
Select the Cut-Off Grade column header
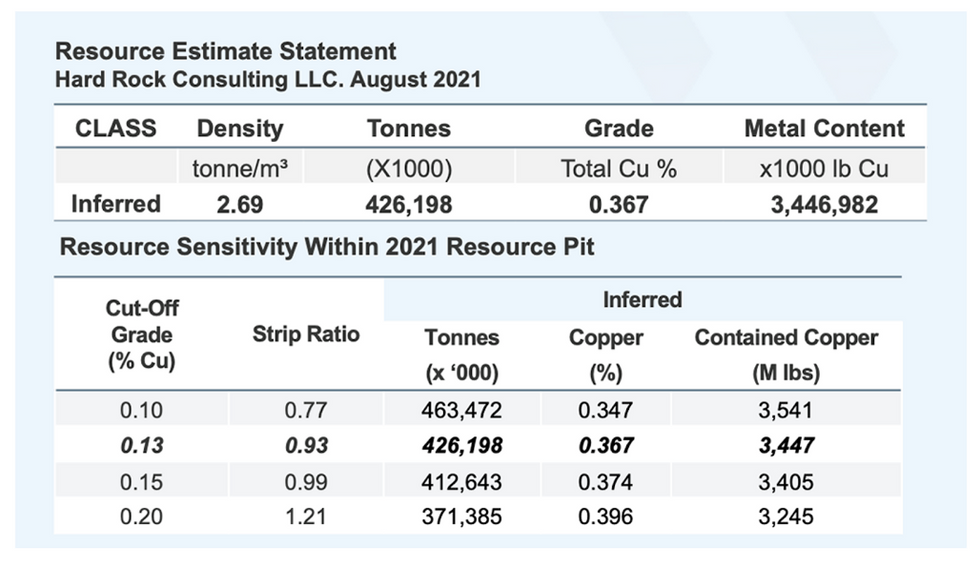pyautogui.click(x=140, y=335)
